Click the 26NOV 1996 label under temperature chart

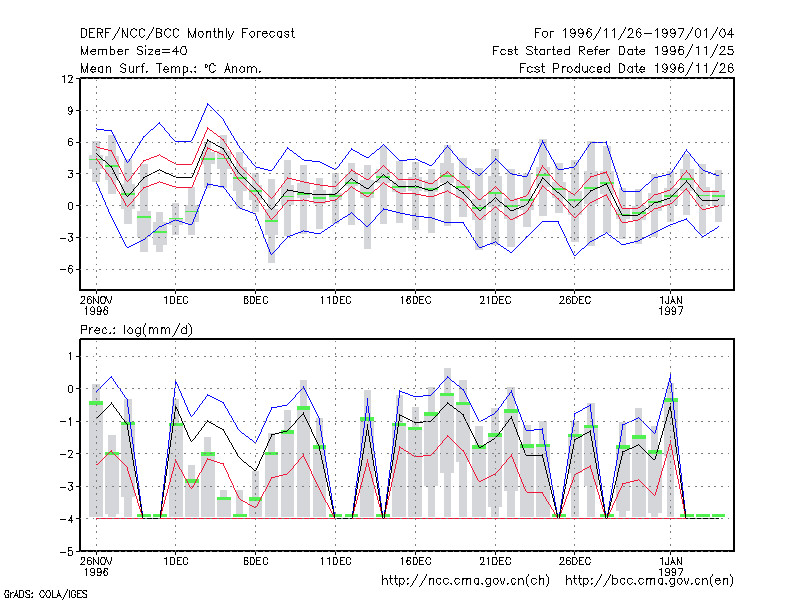pos(96,306)
